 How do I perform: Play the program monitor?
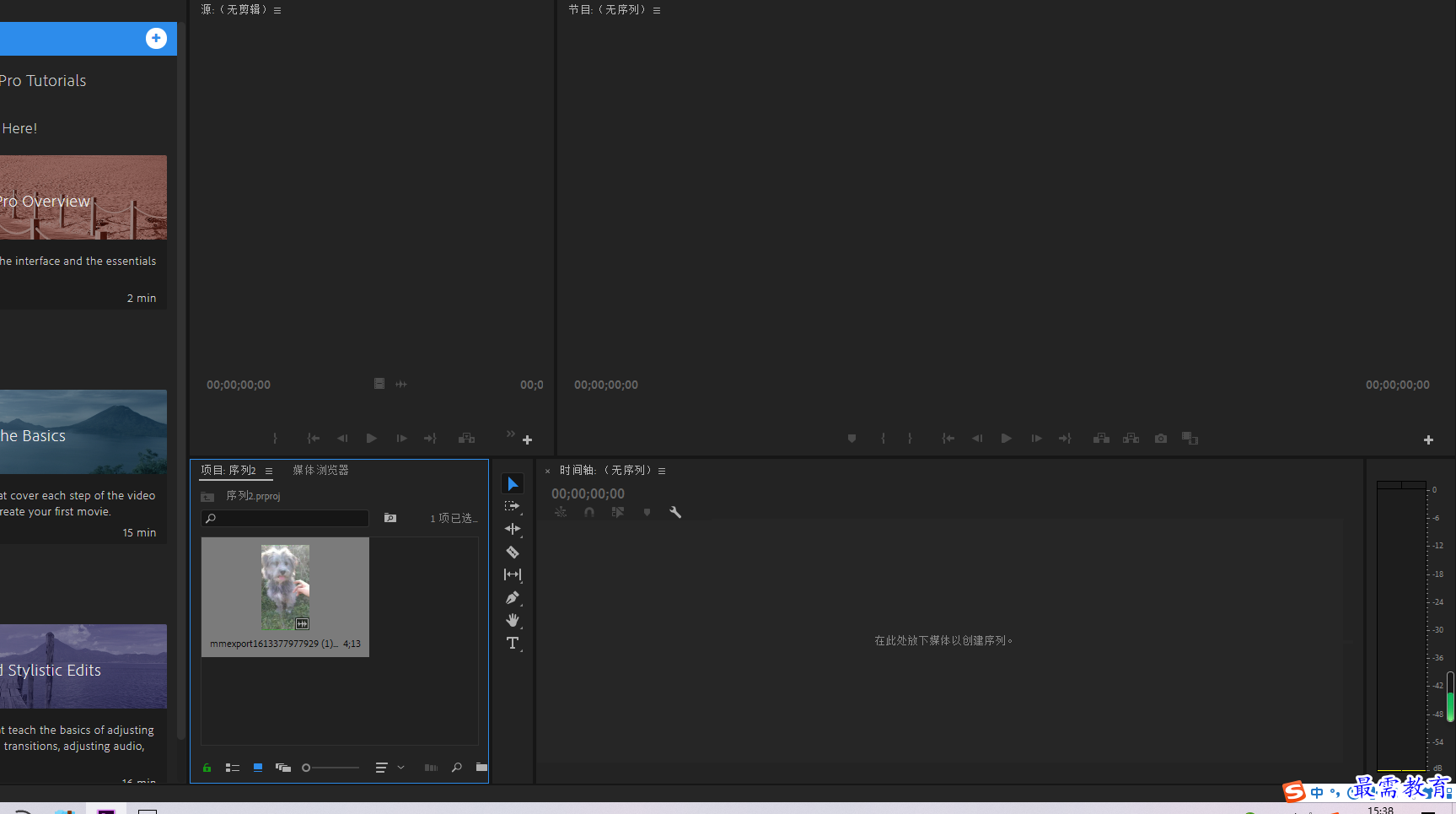[x=1007, y=439]
